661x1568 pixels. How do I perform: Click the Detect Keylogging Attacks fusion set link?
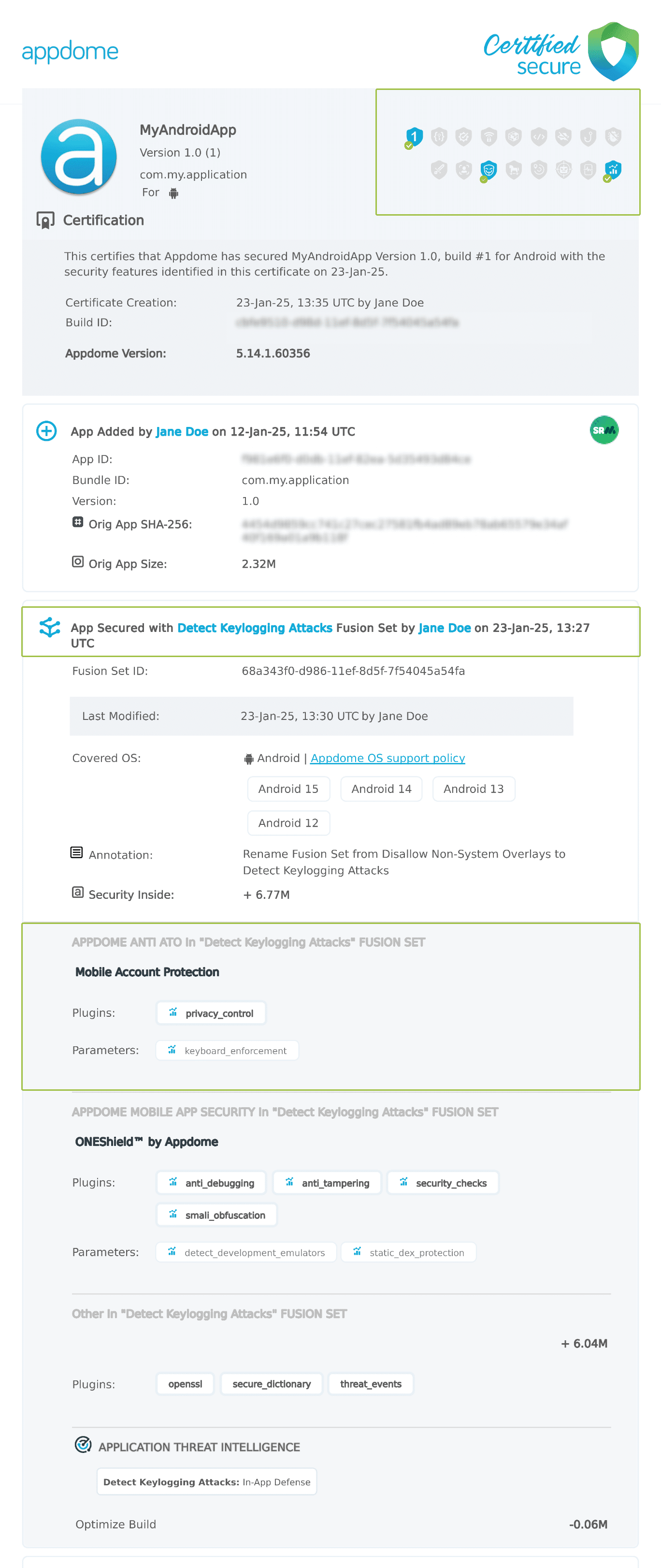coord(255,628)
